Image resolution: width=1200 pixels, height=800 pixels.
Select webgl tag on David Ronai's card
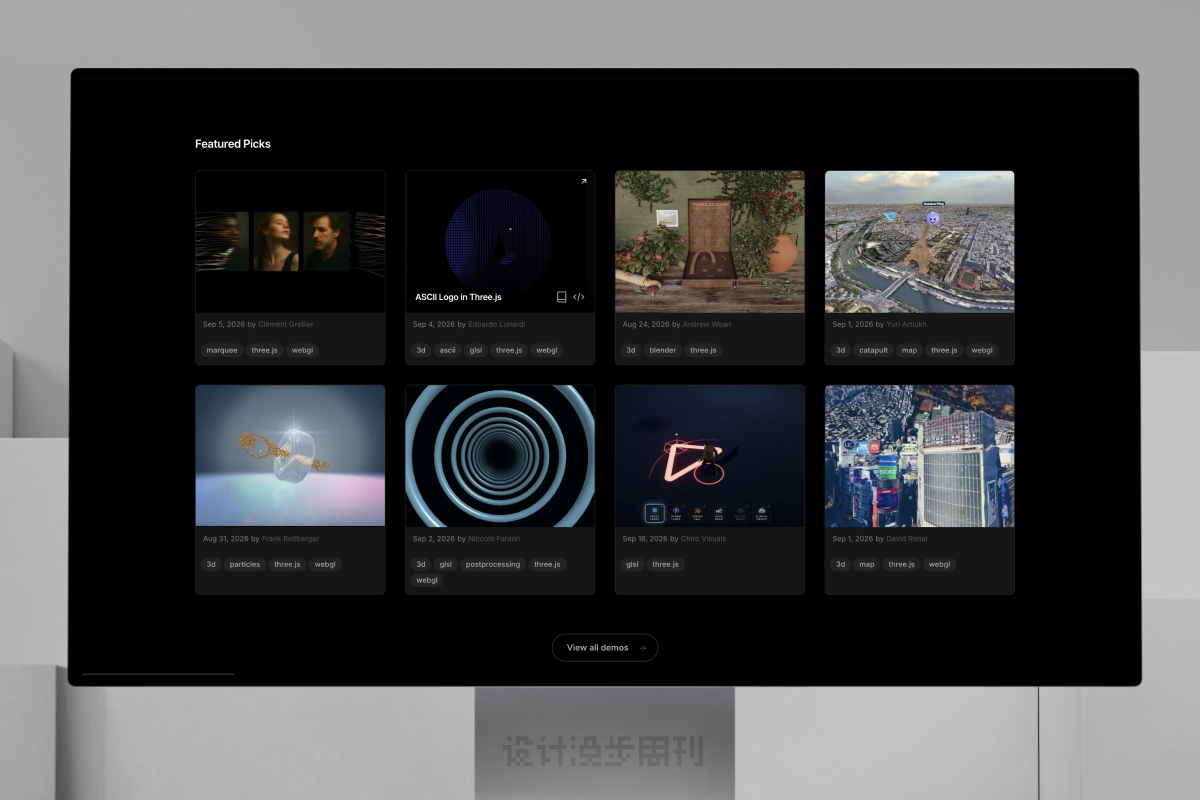(939, 564)
